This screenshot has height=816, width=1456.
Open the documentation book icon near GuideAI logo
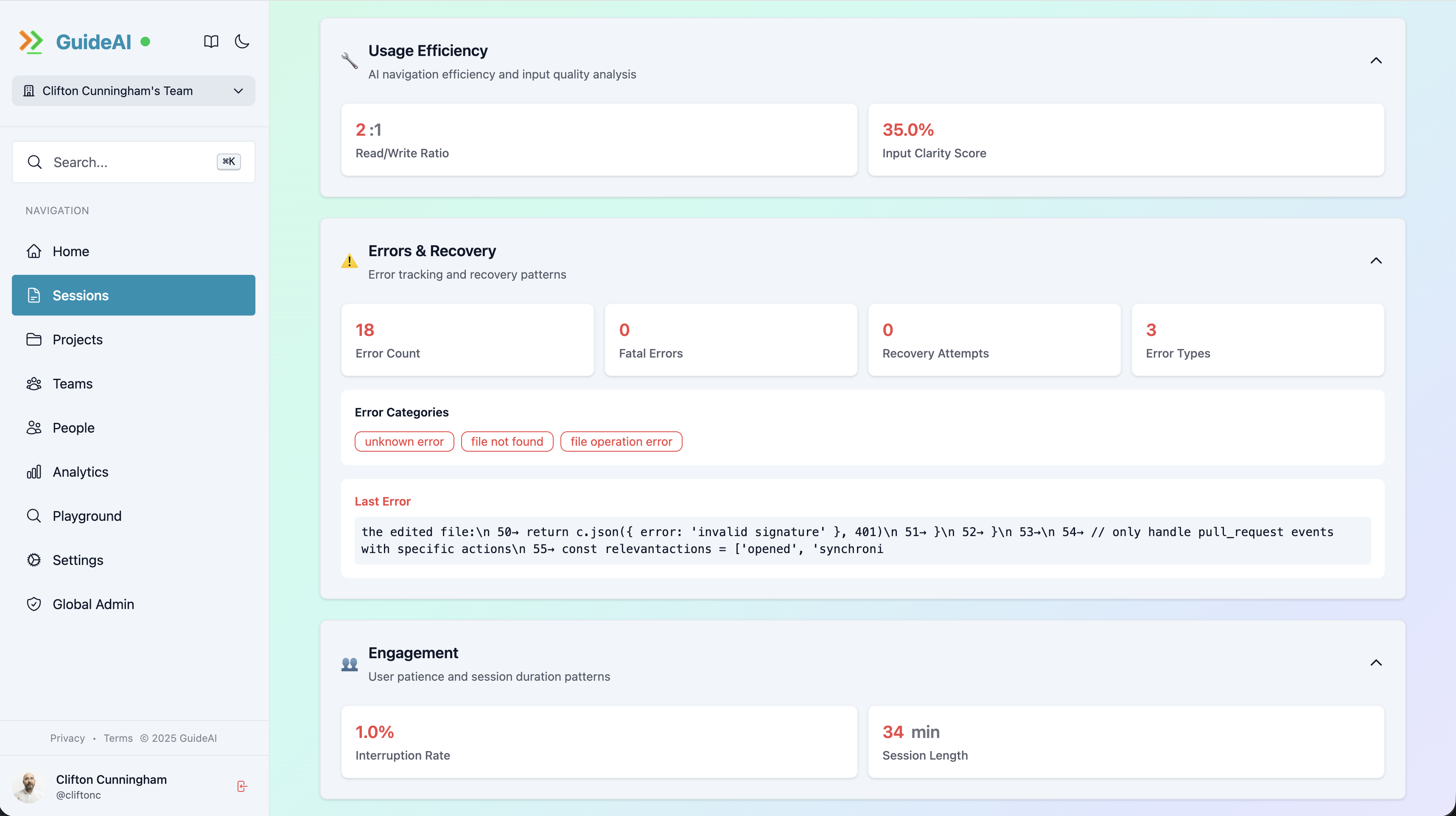coord(210,41)
